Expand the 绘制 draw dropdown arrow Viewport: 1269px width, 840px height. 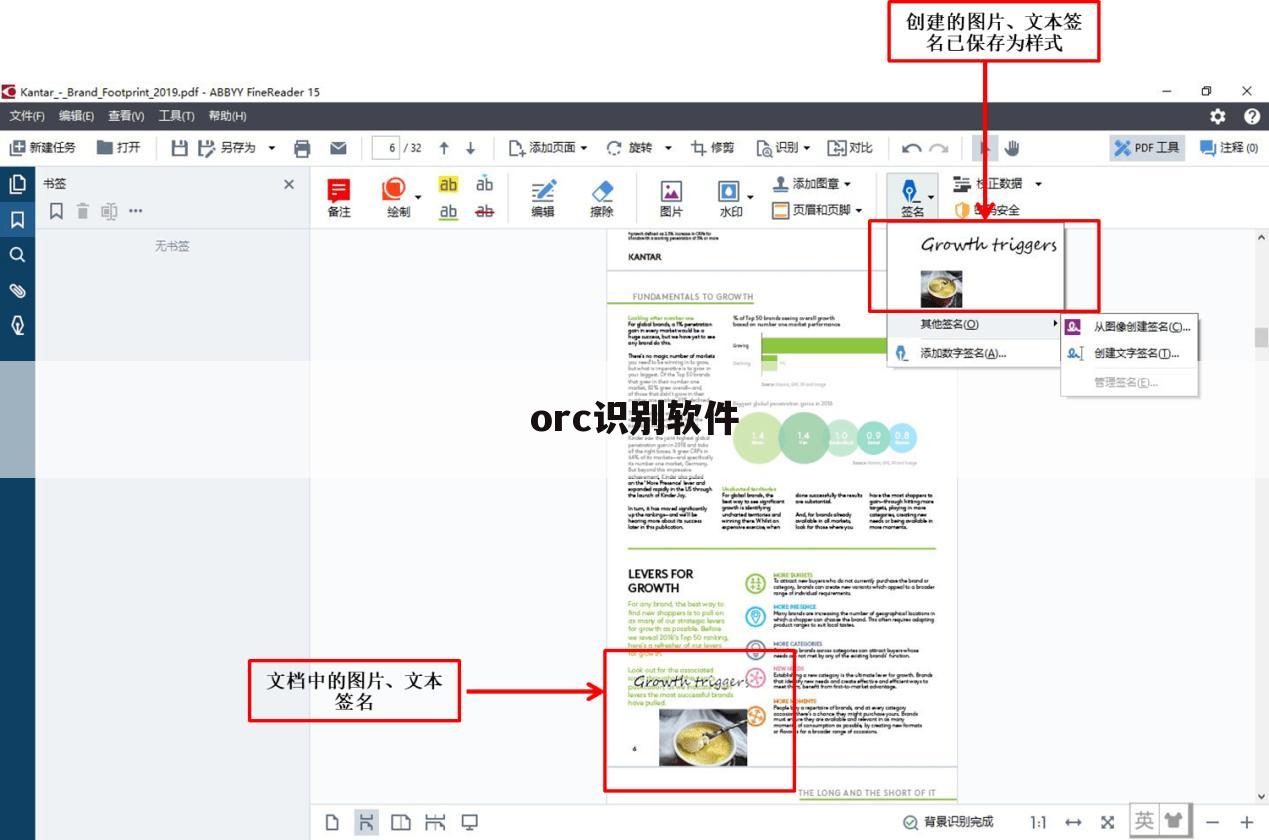point(417,197)
